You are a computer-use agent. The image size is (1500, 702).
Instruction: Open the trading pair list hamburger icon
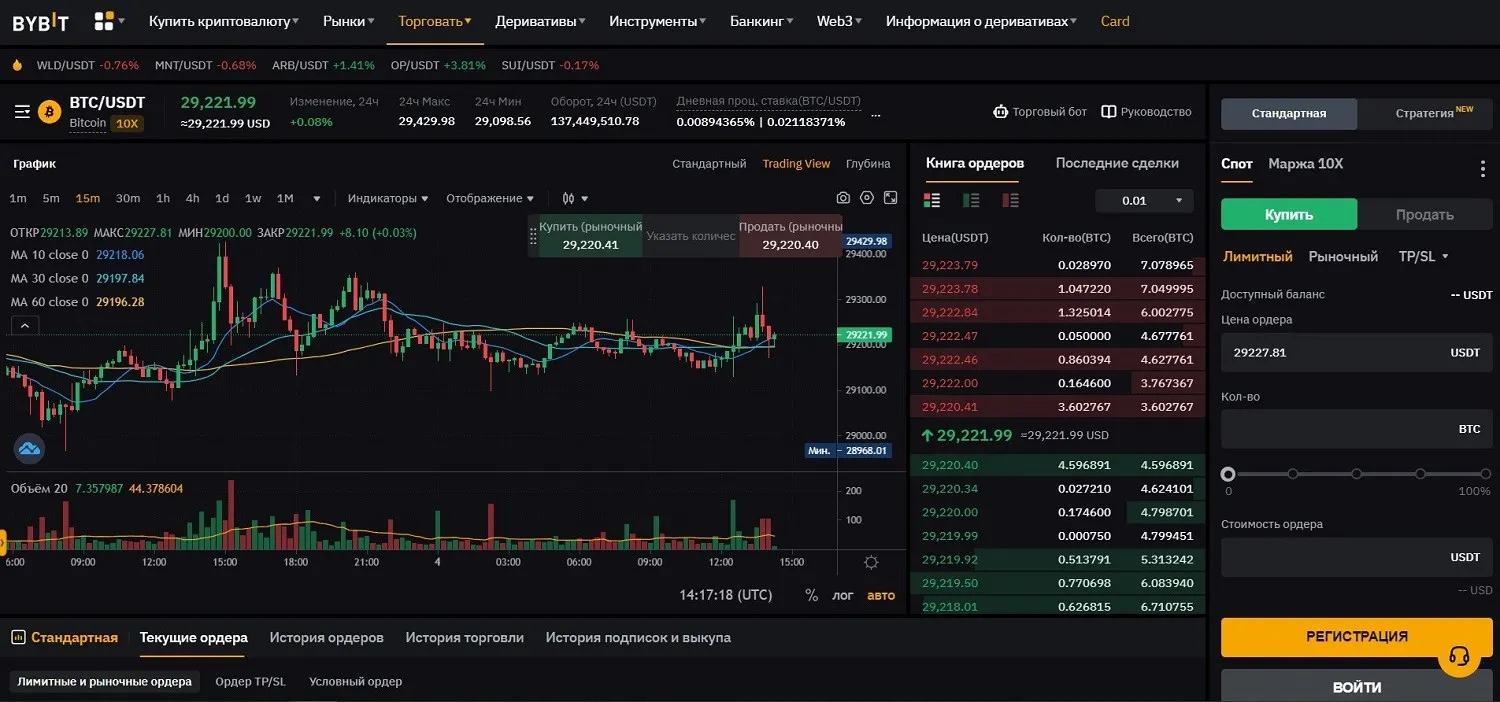(22, 112)
